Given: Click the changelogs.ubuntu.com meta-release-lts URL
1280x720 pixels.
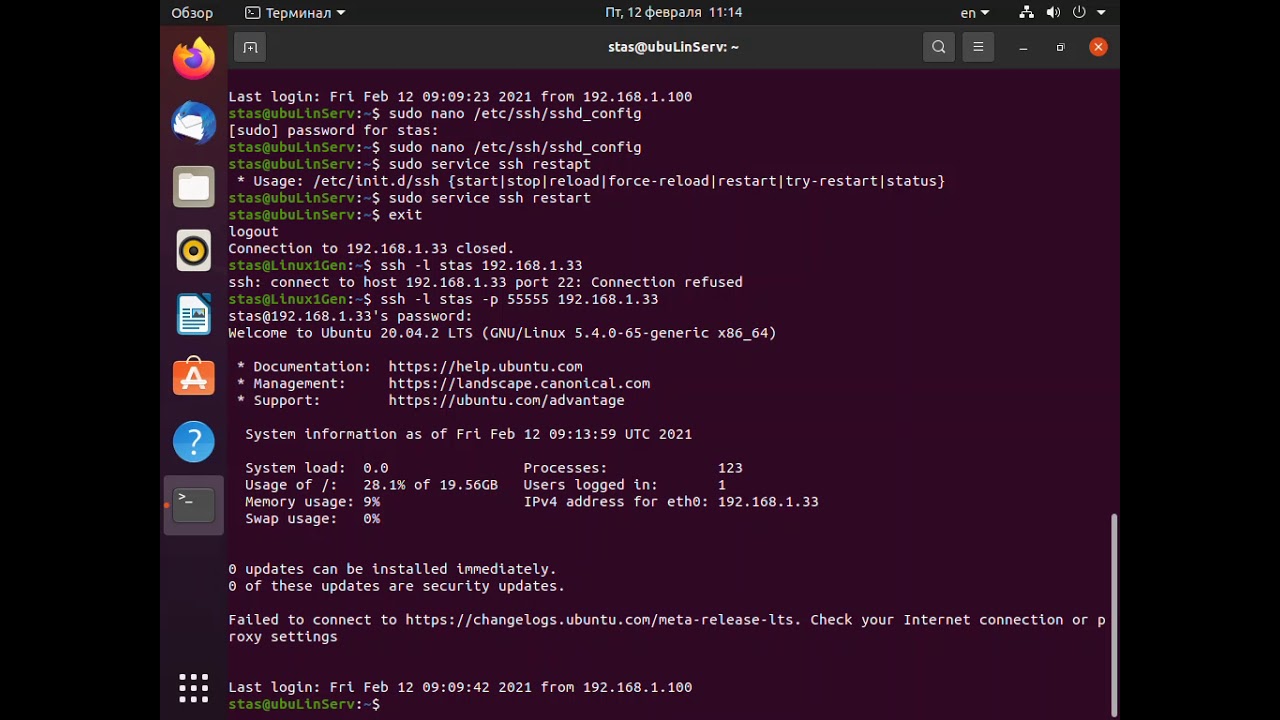Looking at the screenshot, I should pyautogui.click(x=603, y=620).
